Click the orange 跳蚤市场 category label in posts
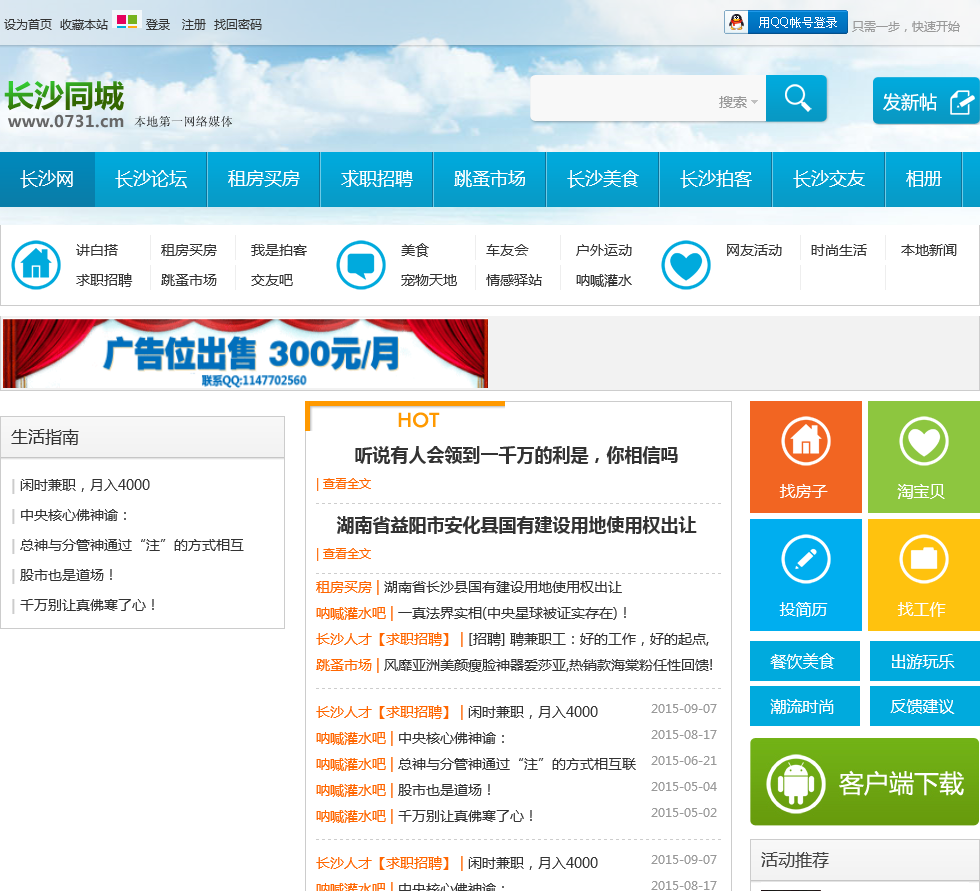 click(344, 665)
